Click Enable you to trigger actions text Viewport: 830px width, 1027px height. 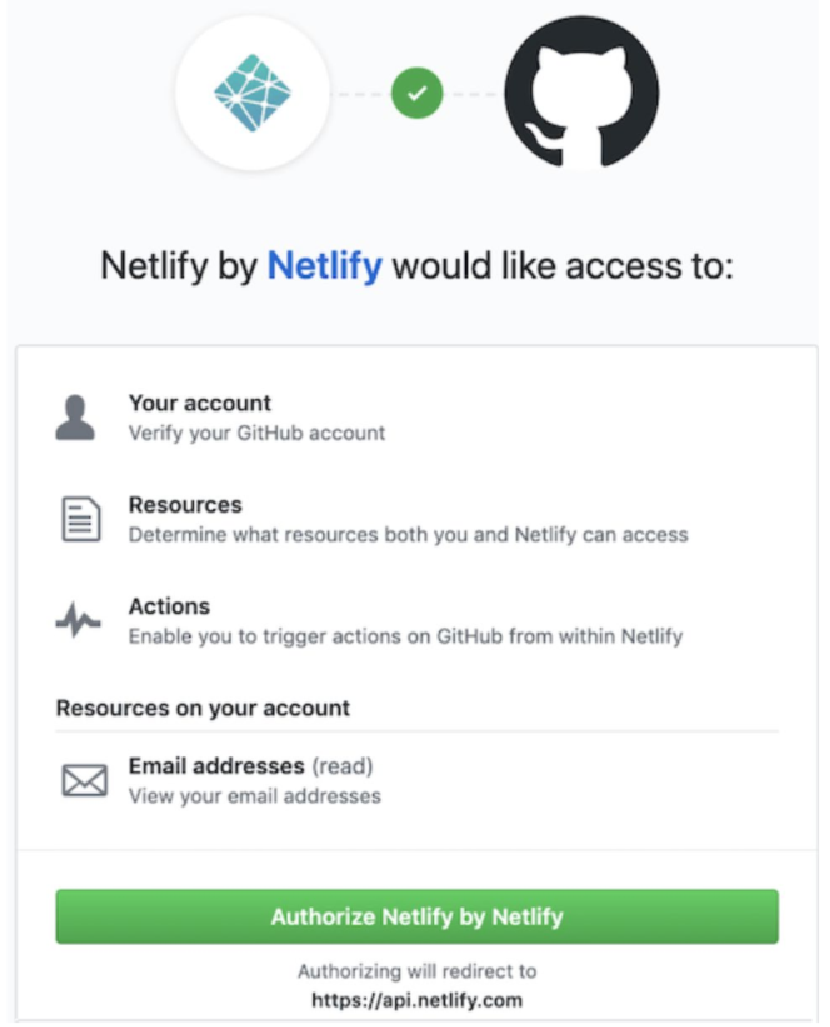click(x=406, y=636)
